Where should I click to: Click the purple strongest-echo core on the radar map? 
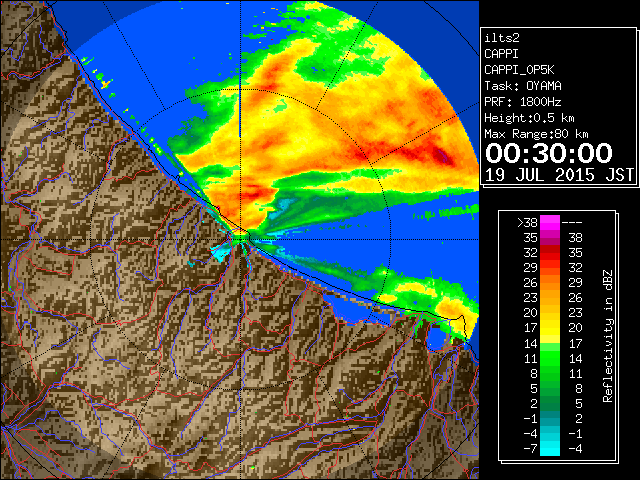click(442, 156)
